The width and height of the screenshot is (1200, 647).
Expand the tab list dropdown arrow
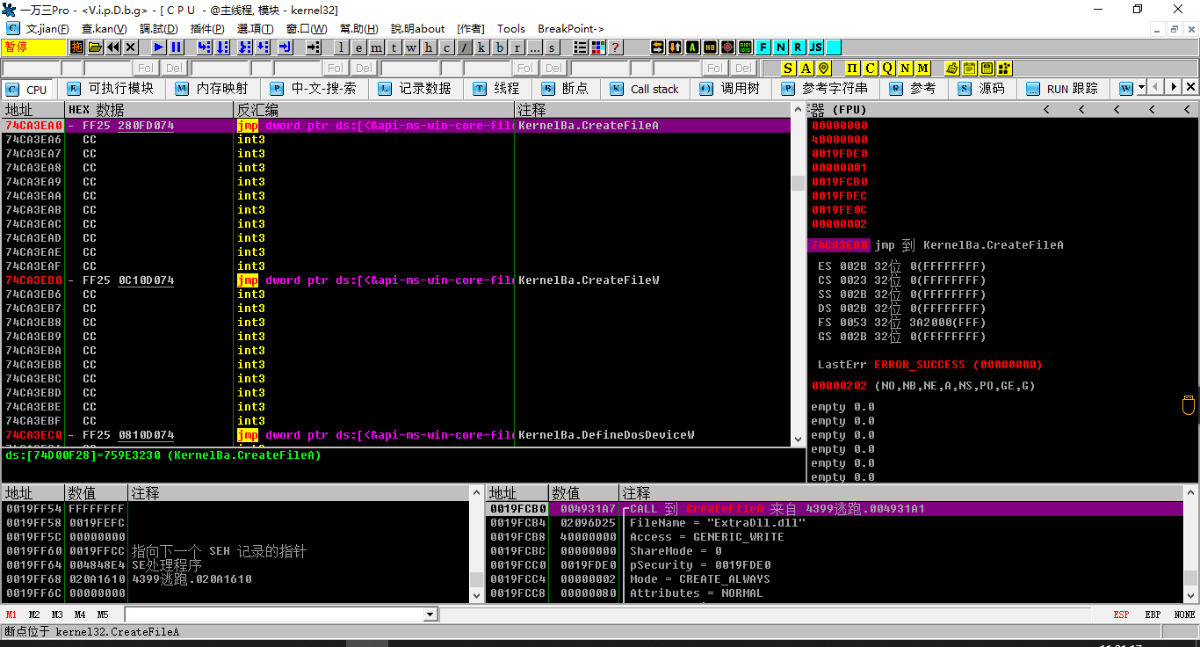click(1140, 88)
